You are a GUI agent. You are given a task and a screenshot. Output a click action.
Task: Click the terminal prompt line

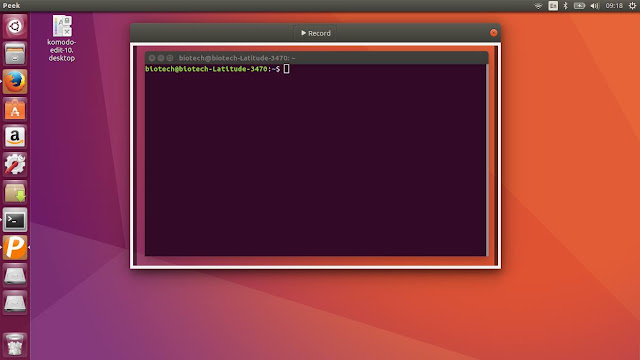pyautogui.click(x=218, y=69)
